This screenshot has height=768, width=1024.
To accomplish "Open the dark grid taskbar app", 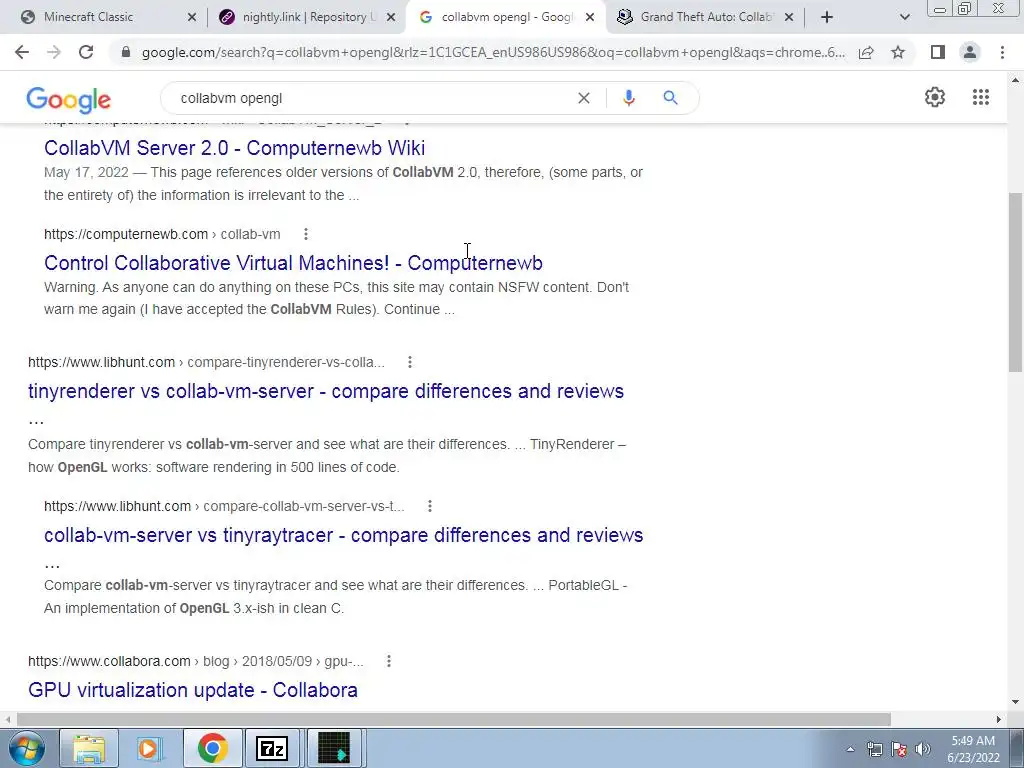I will 334,748.
